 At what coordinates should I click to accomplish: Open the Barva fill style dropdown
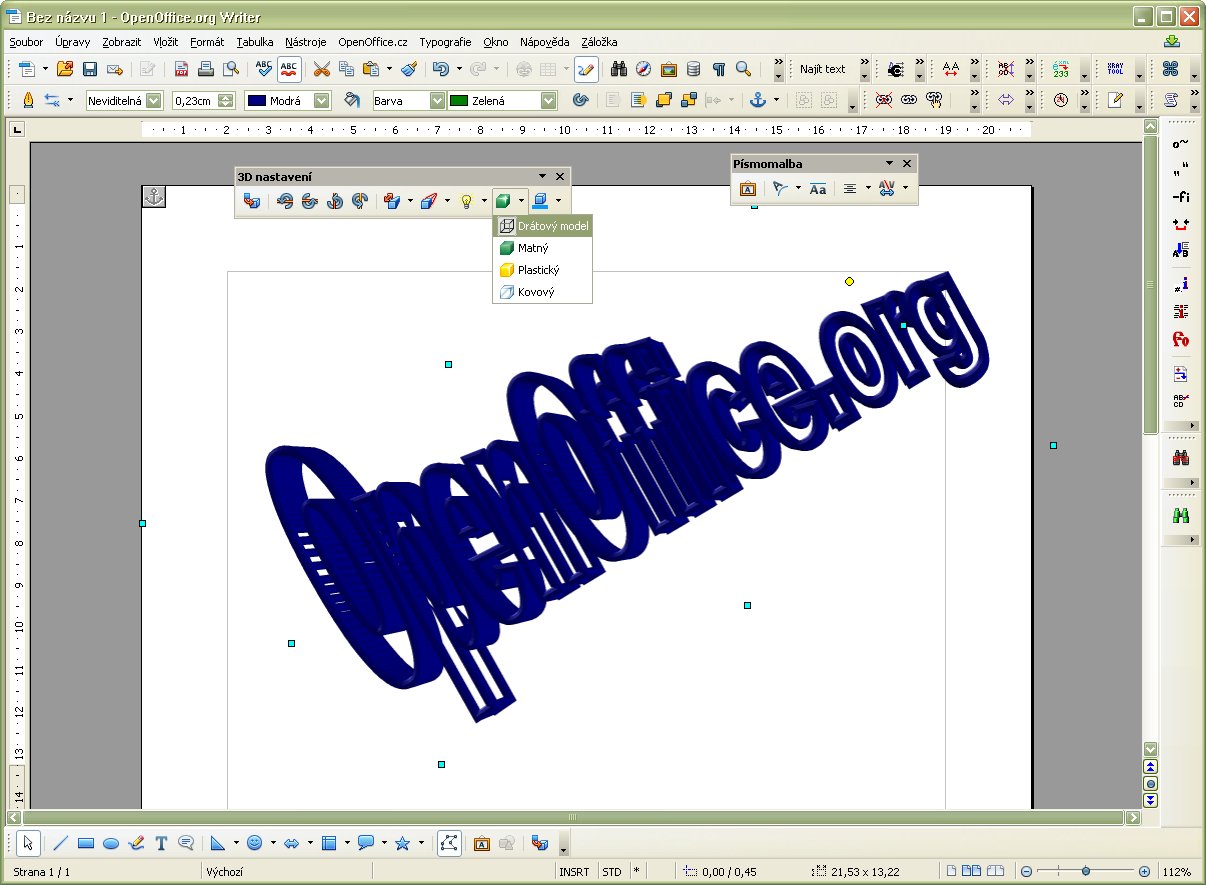coord(437,100)
